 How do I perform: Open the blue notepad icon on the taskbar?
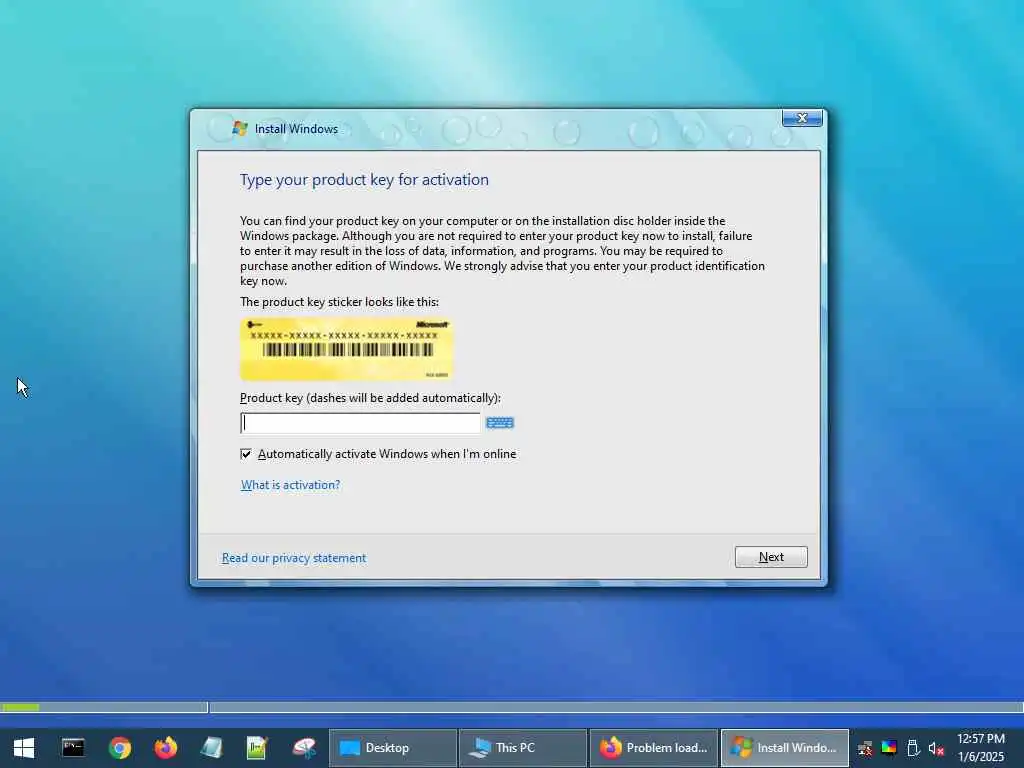click(212, 748)
